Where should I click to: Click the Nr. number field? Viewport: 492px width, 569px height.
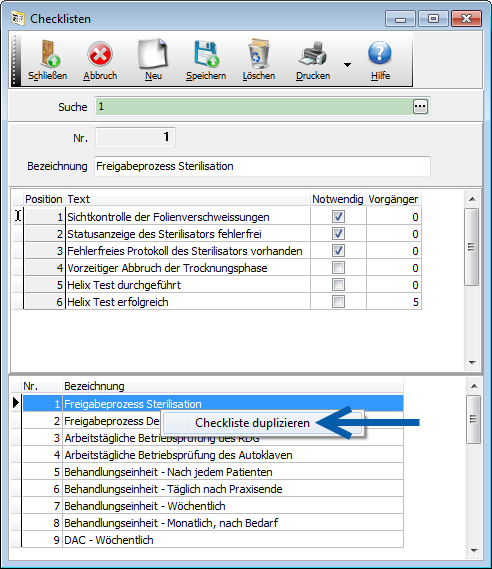[x=135, y=137]
